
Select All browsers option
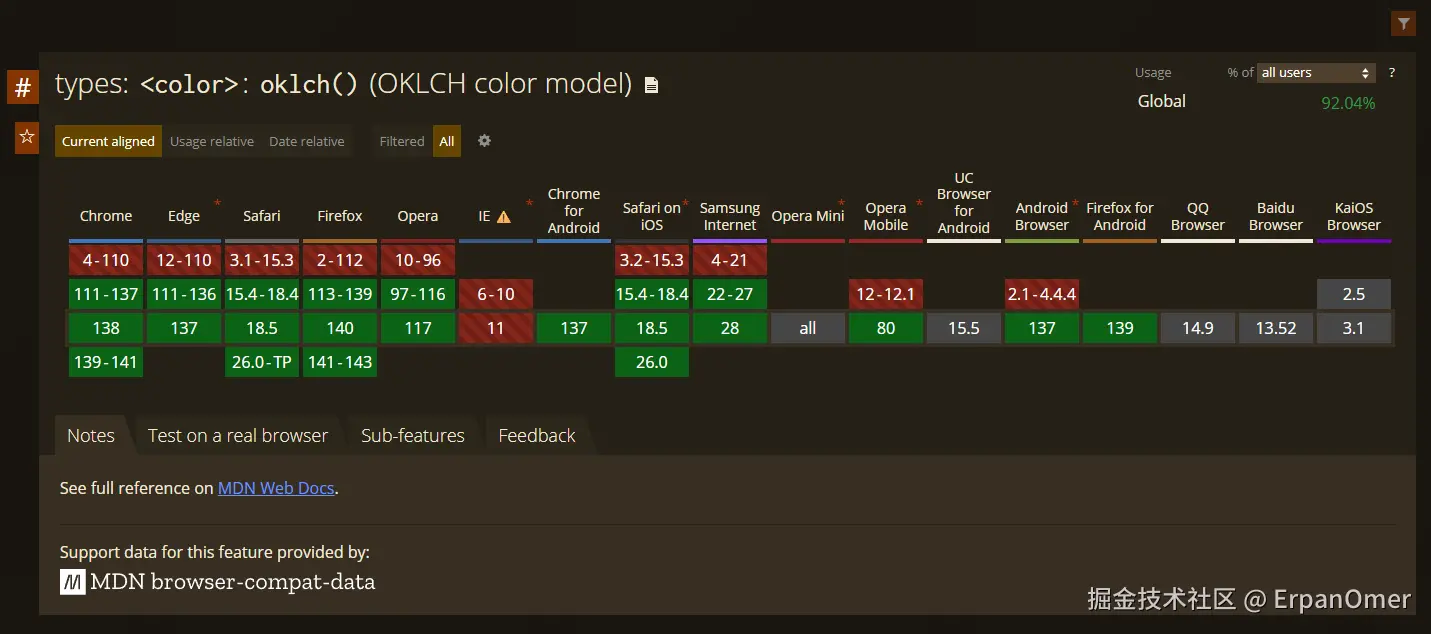pyautogui.click(x=447, y=141)
